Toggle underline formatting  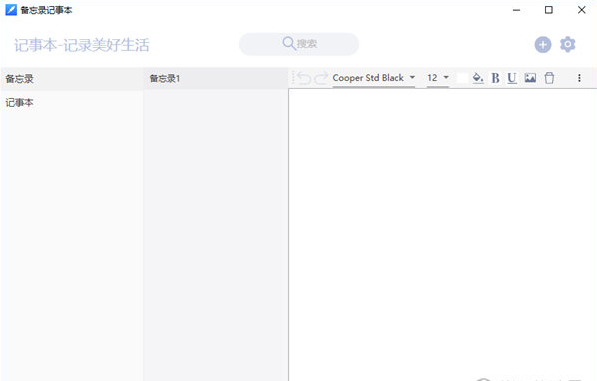point(512,78)
